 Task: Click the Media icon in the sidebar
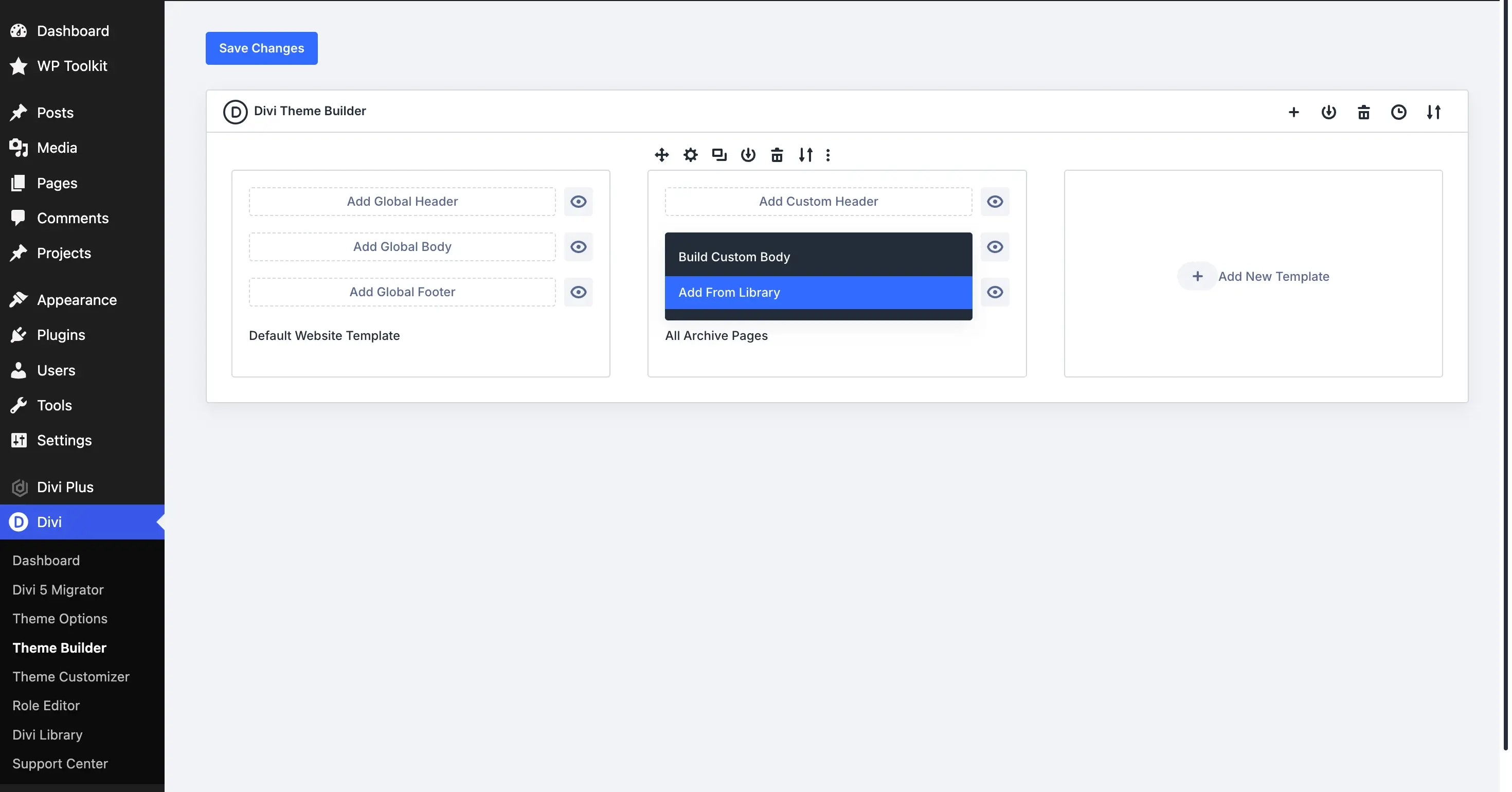(x=19, y=148)
